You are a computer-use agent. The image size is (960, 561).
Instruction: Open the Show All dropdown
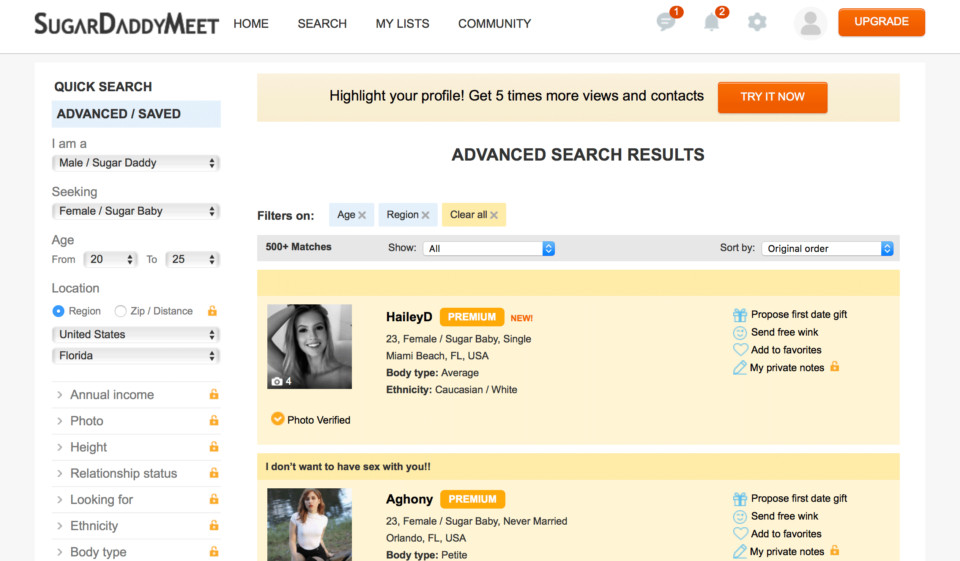pos(488,248)
